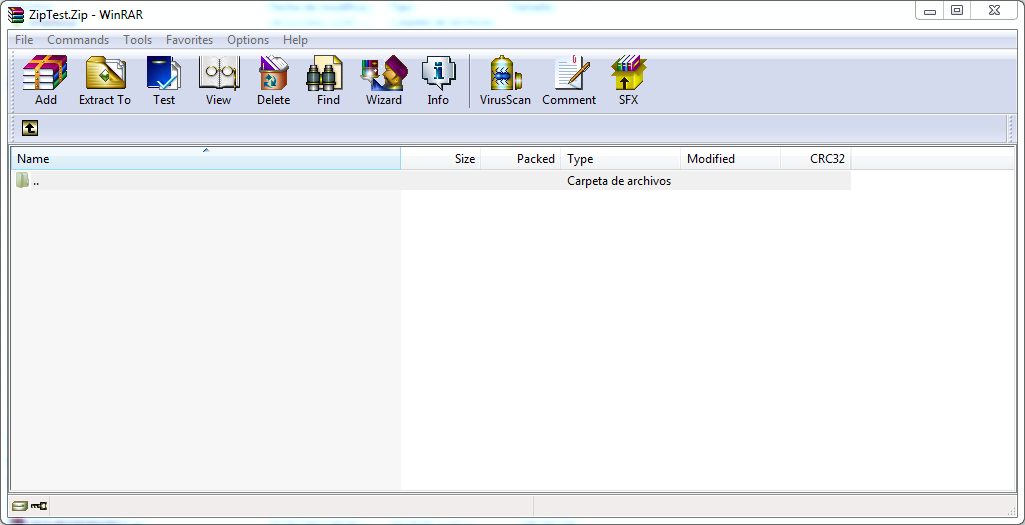The image size is (1025, 525).
Task: Open the Favorites menu
Action: point(189,40)
